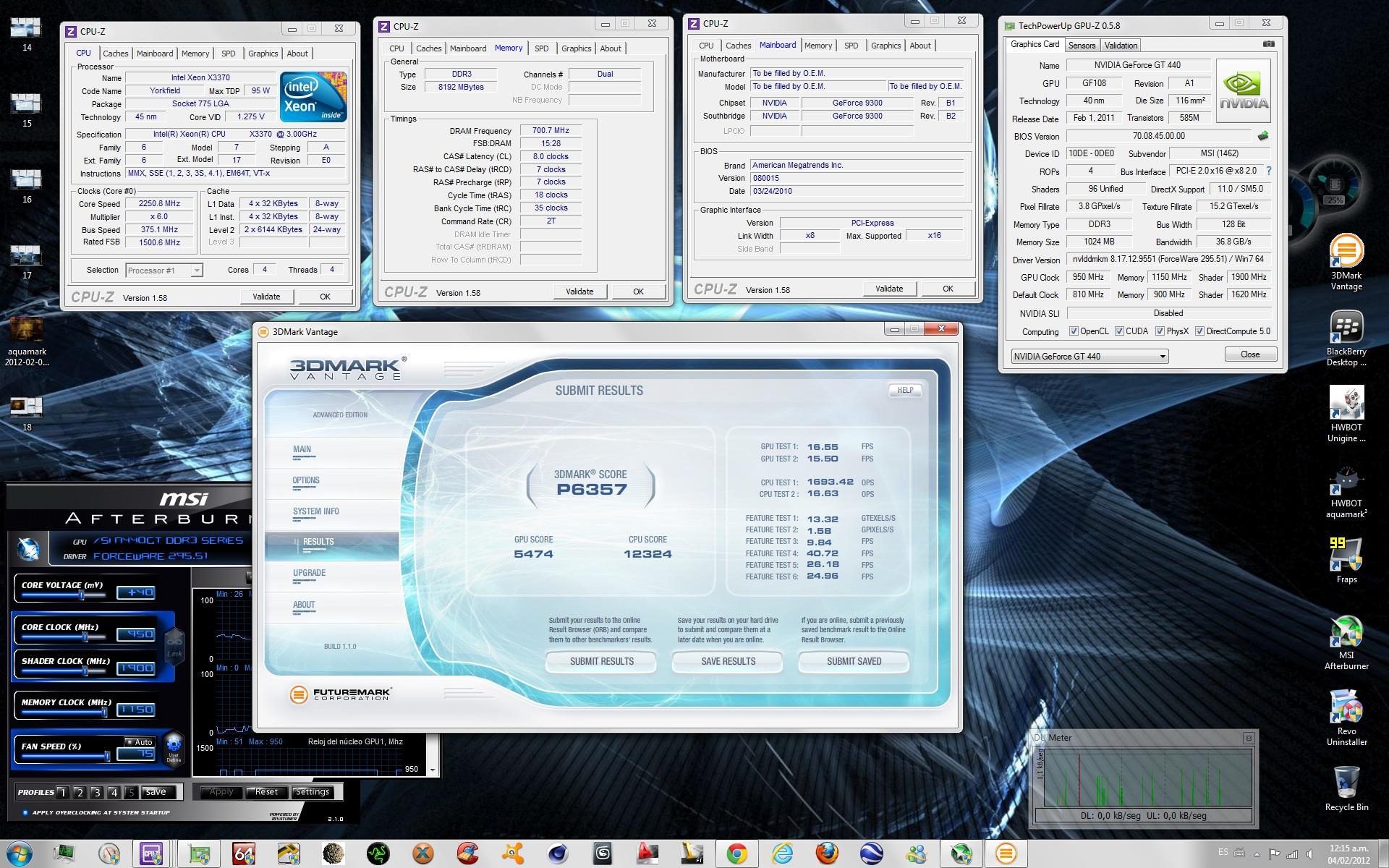This screenshot has height=868, width=1389.
Task: Open desktop thumbnail file named 17
Action: click(27, 261)
